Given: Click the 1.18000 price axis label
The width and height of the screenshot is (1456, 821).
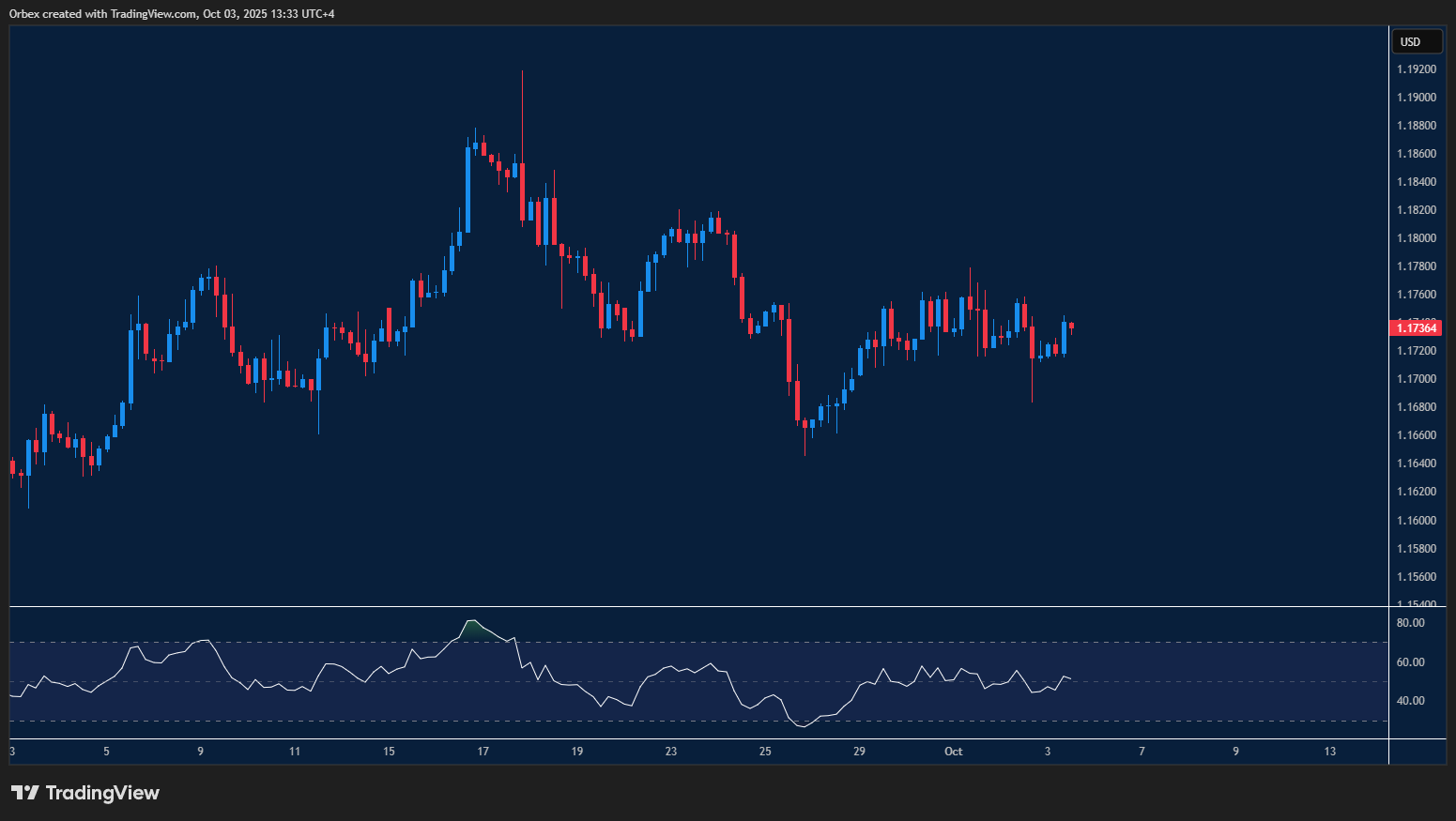Looking at the screenshot, I should click(x=1416, y=238).
